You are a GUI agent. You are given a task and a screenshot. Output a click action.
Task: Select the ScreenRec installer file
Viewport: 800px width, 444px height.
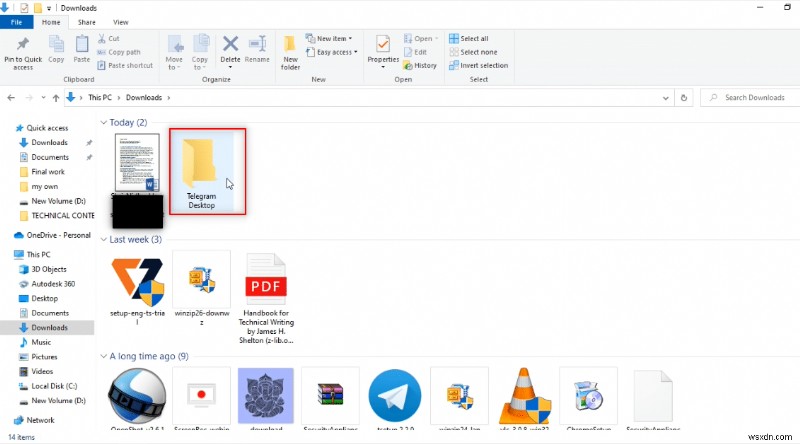202,398
